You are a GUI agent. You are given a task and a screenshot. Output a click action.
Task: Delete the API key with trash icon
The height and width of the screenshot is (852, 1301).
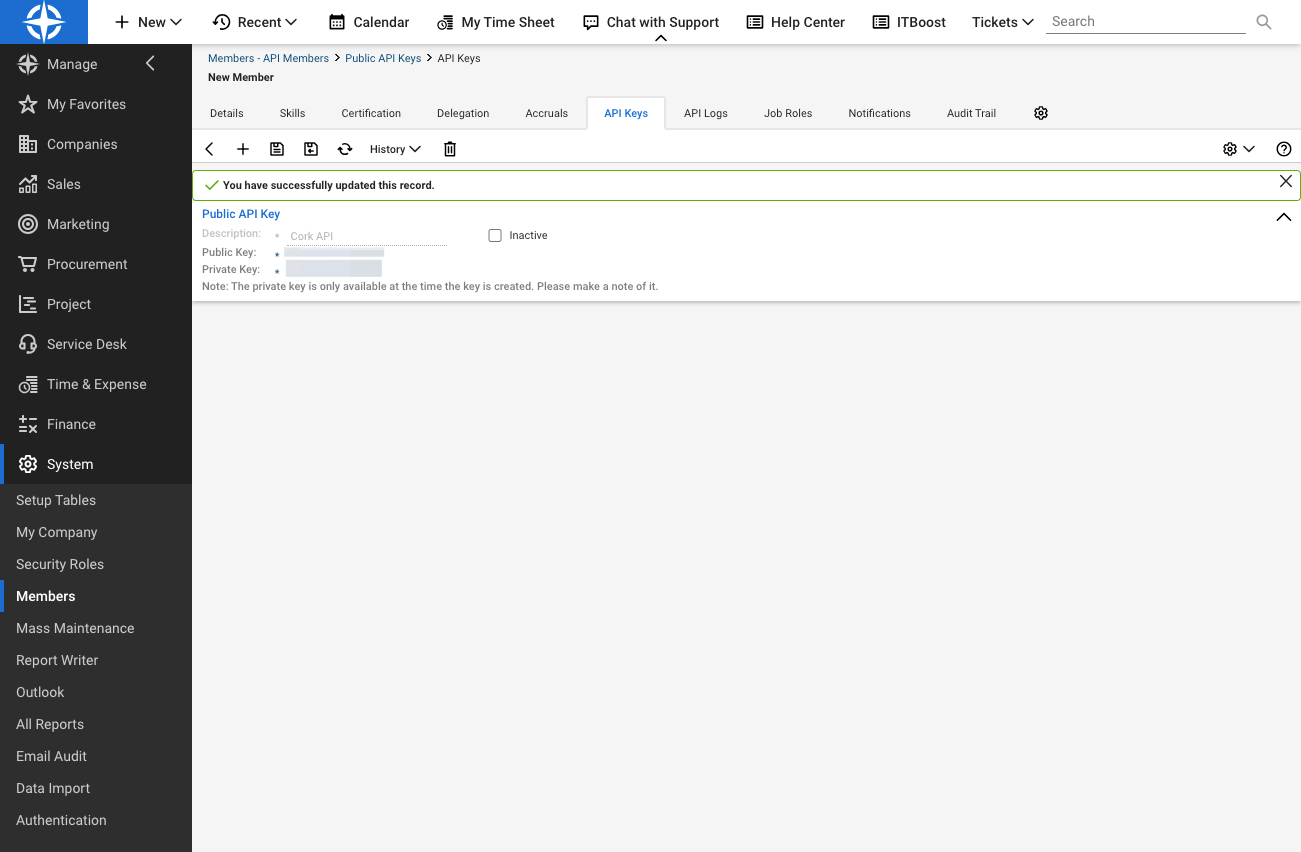point(450,149)
